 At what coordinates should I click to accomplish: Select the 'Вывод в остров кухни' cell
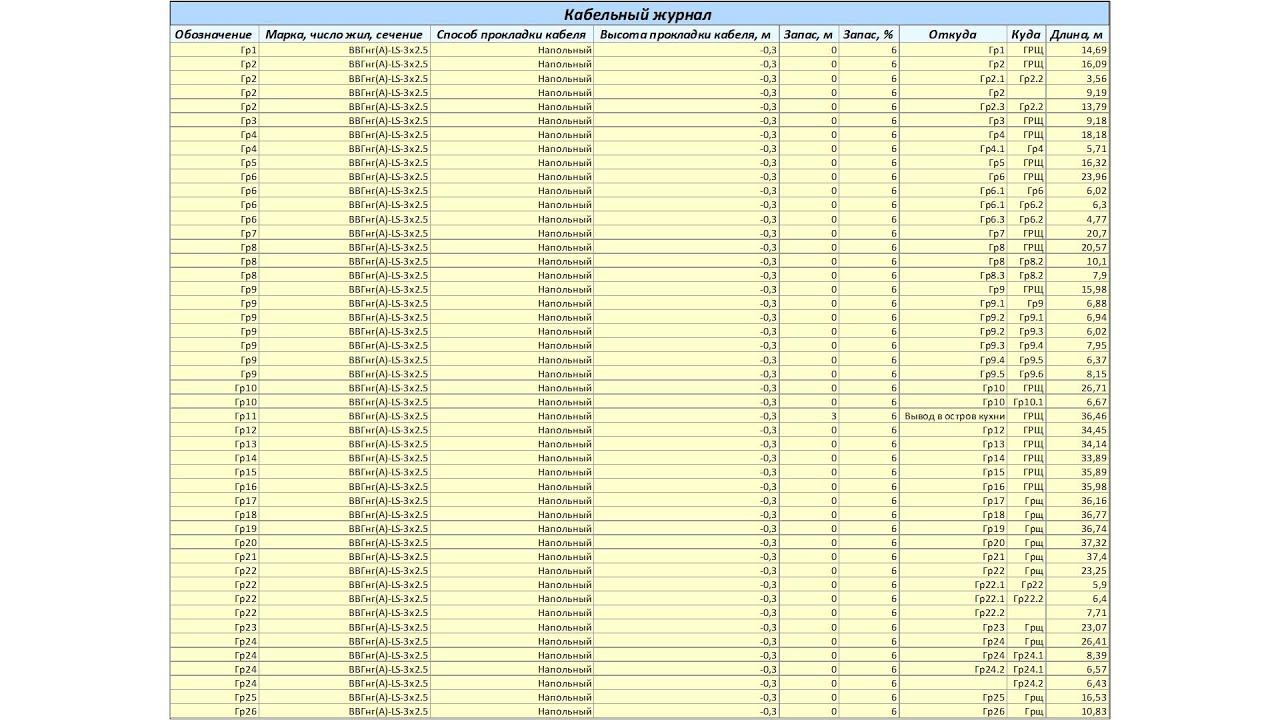pos(953,416)
